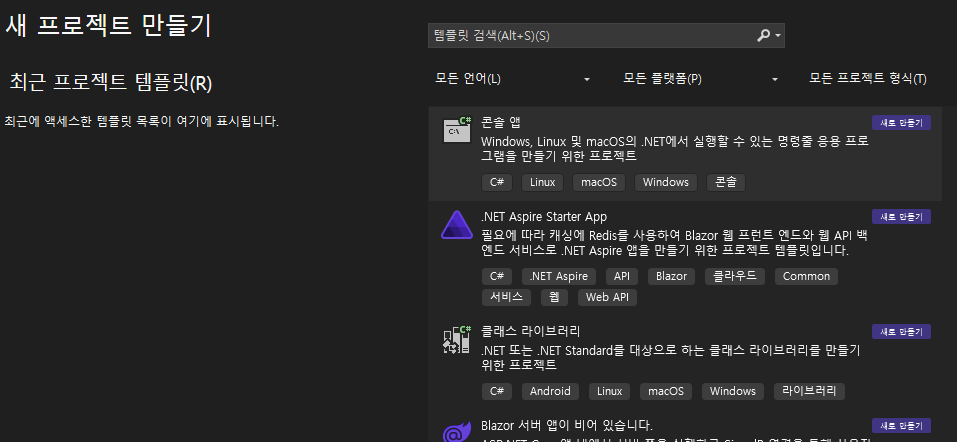Click the 라이브러리 tag

pos(809,391)
